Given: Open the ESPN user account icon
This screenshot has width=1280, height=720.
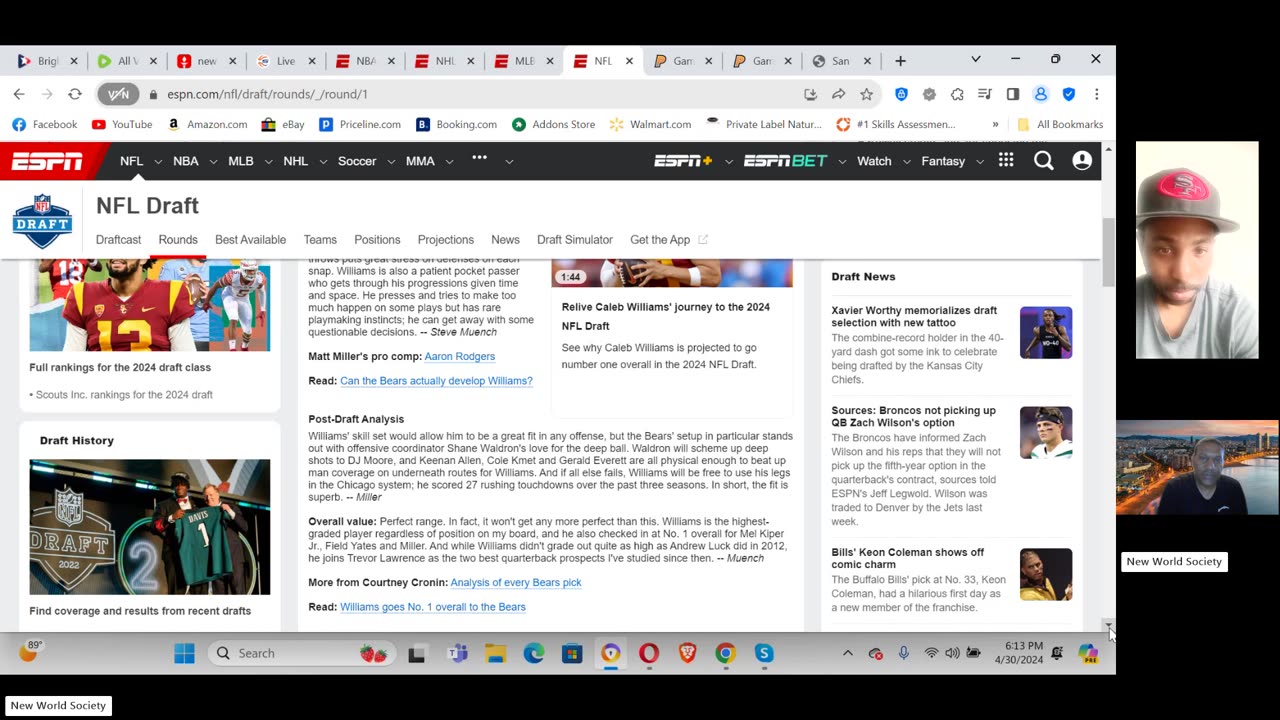Looking at the screenshot, I should click(x=1082, y=161).
